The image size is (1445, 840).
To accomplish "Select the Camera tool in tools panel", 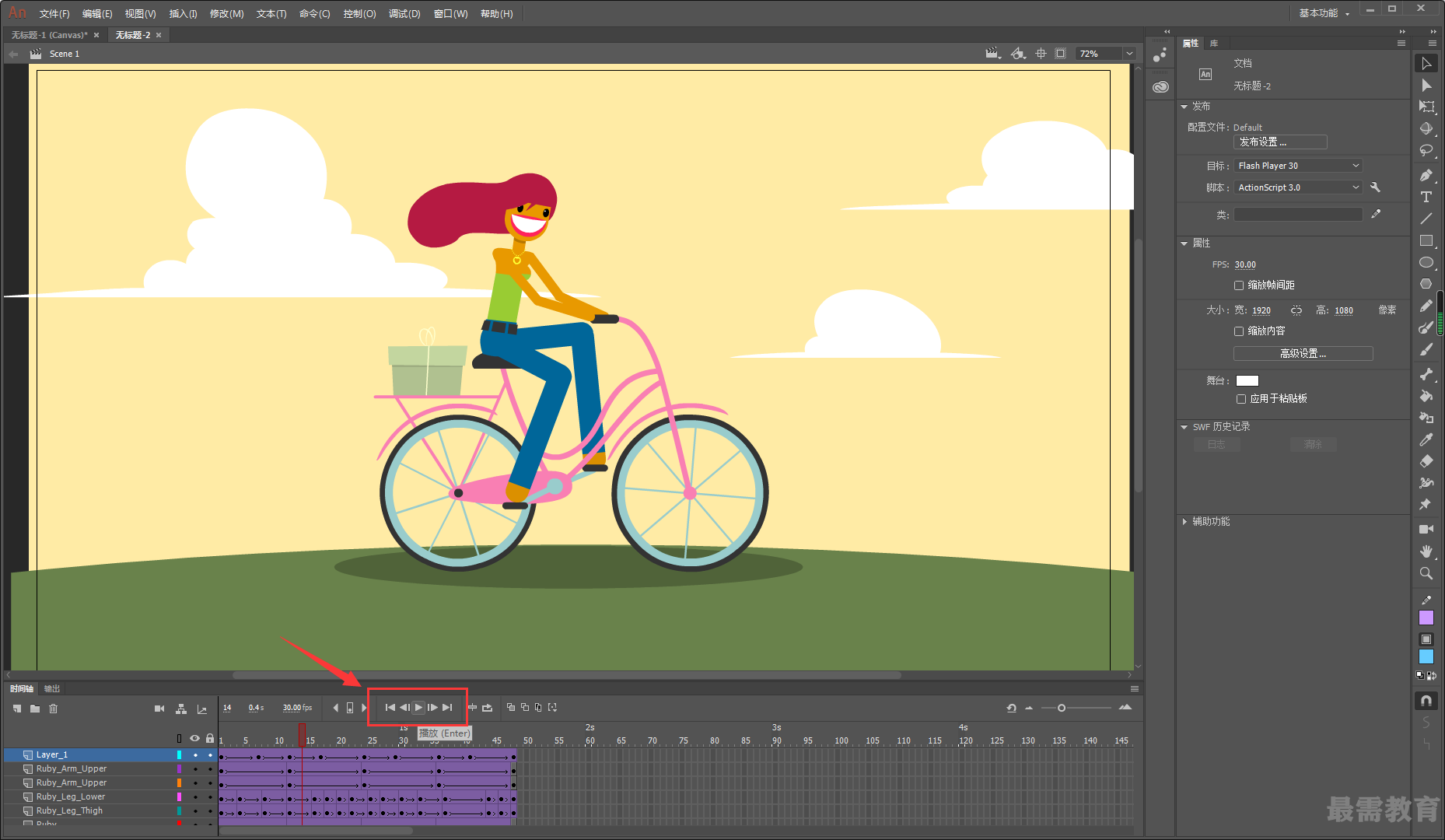I will tap(1426, 530).
